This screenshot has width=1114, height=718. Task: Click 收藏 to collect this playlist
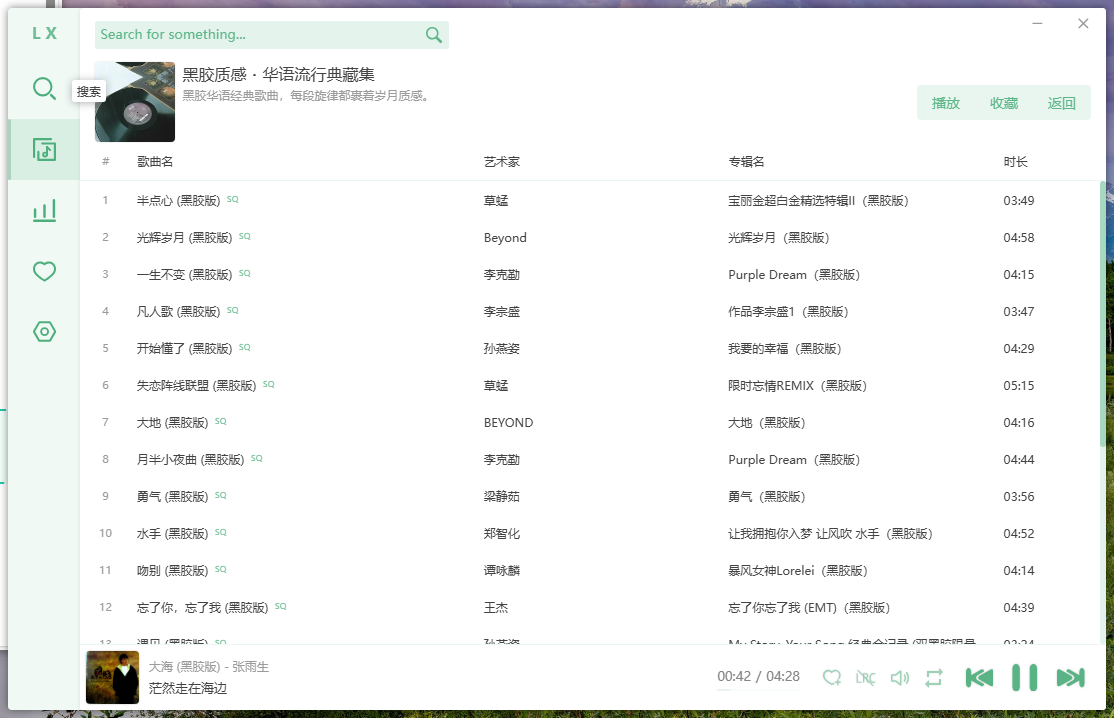coord(1003,103)
